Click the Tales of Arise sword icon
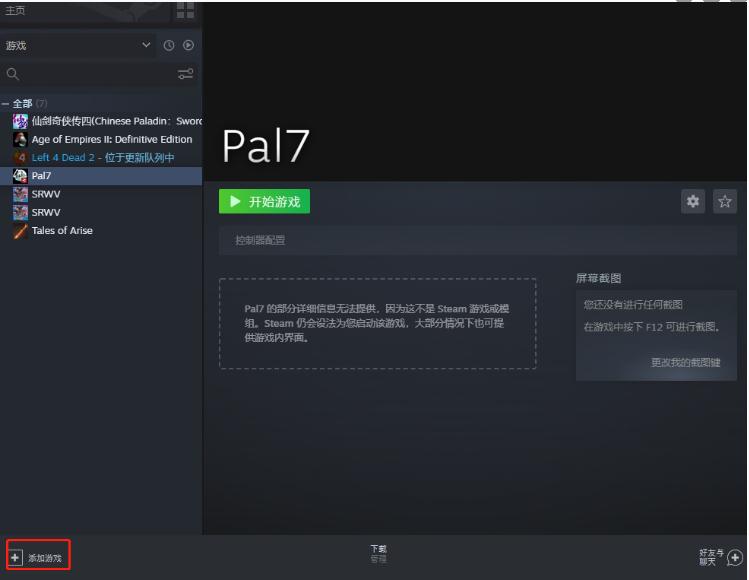 20,231
